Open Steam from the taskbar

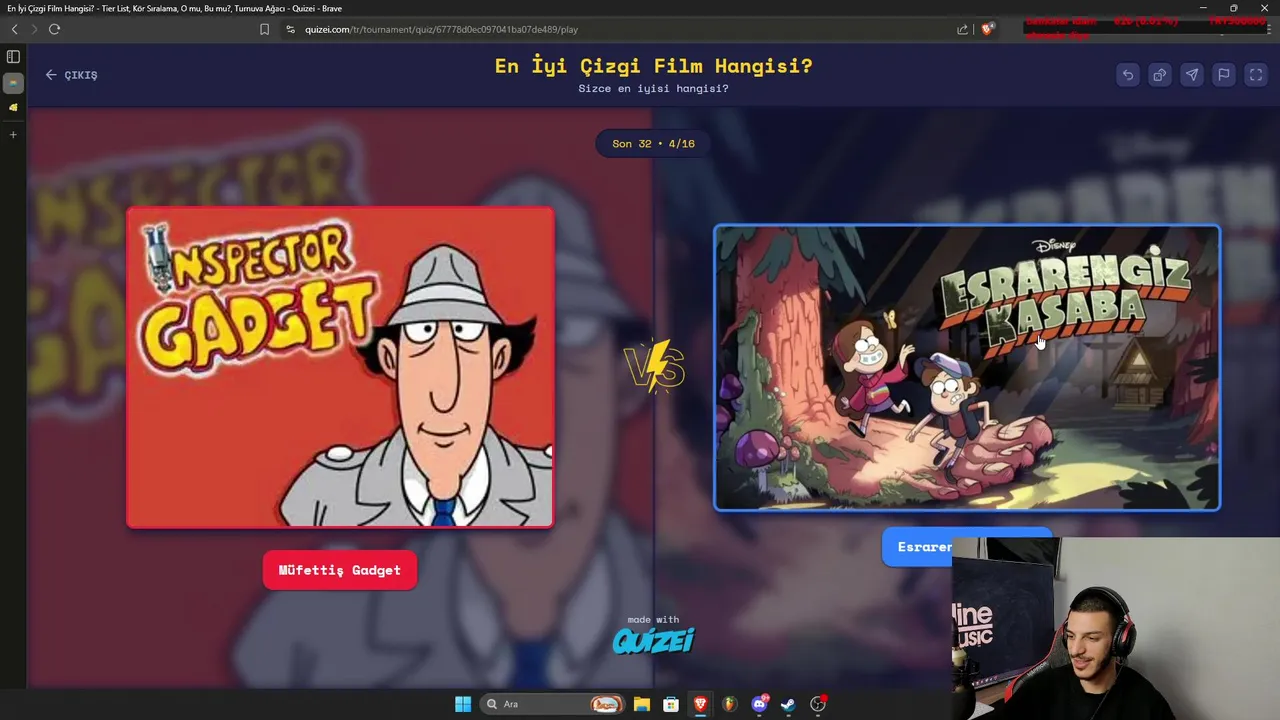point(788,704)
